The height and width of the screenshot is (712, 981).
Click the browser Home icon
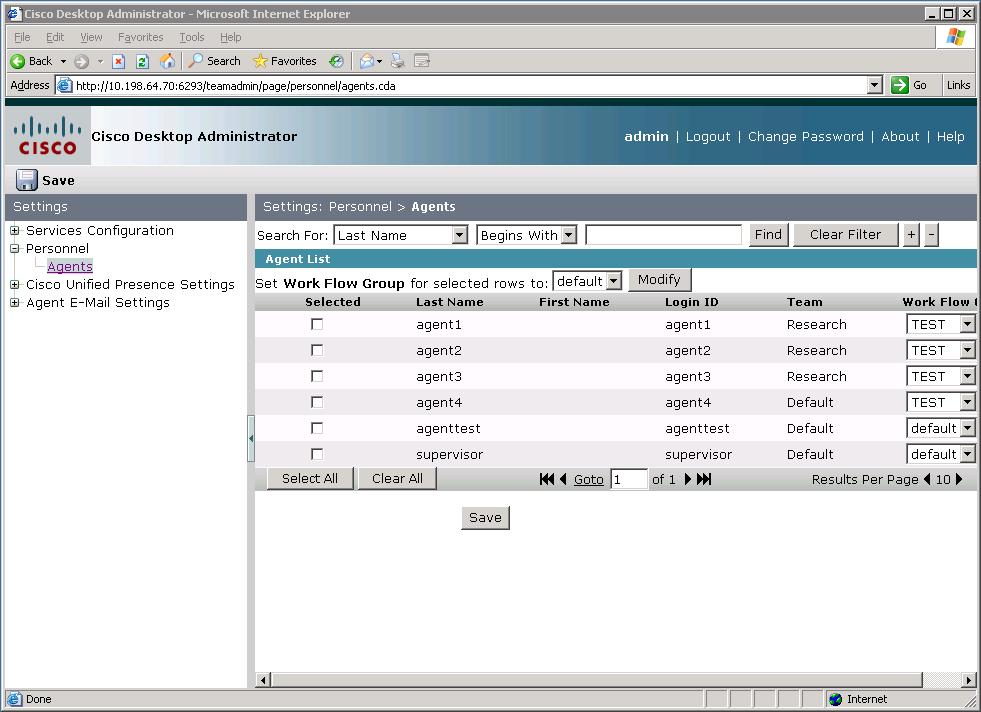(167, 61)
